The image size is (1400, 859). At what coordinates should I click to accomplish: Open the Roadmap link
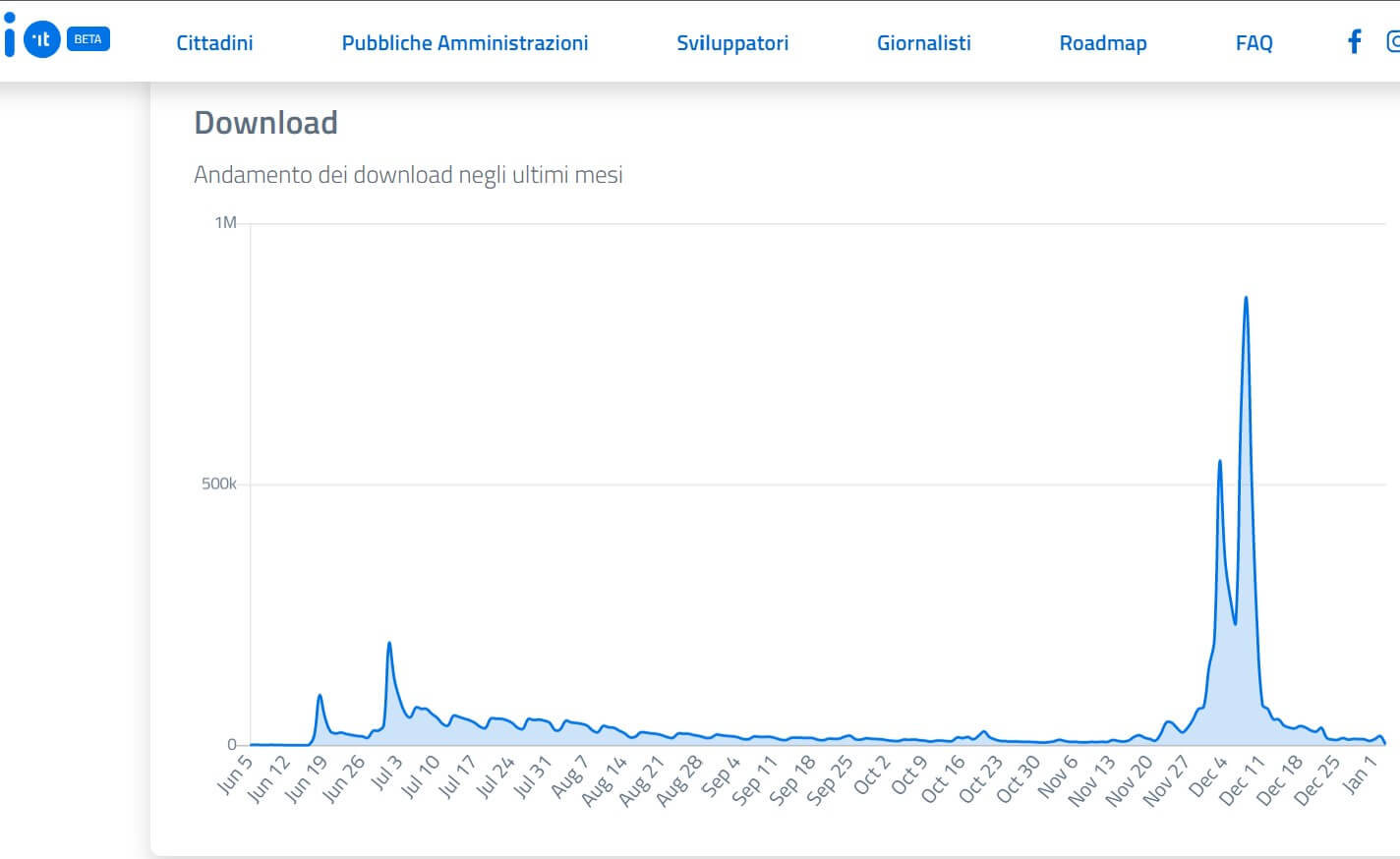point(1102,43)
